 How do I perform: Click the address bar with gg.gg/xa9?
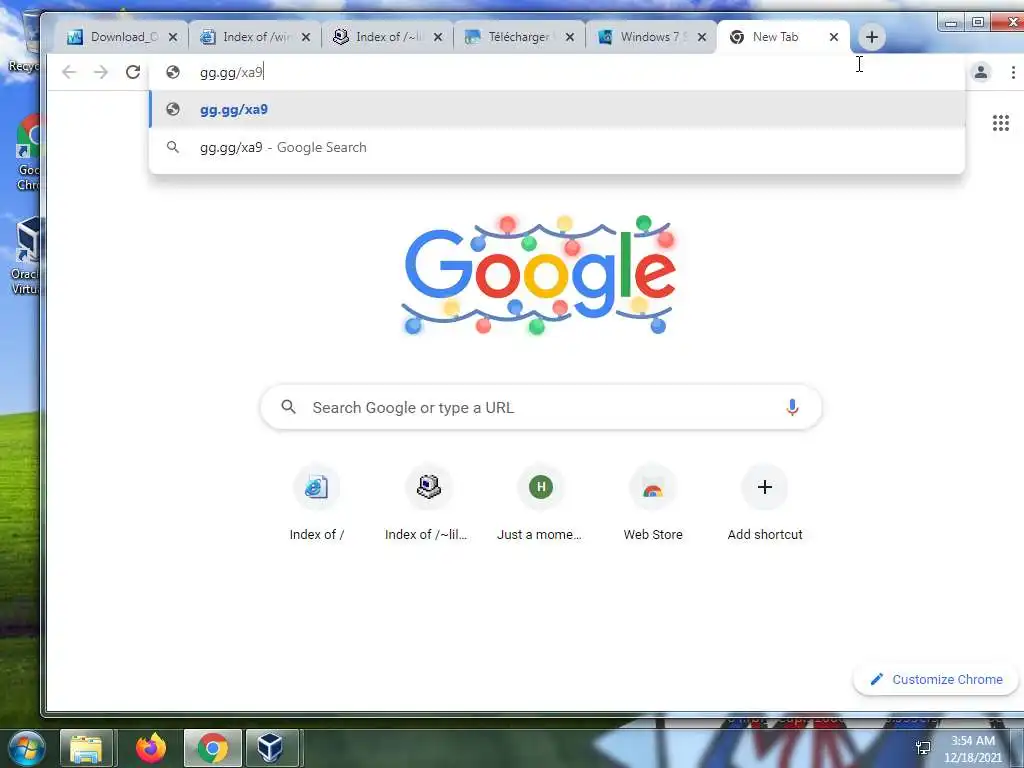pyautogui.click(x=556, y=72)
